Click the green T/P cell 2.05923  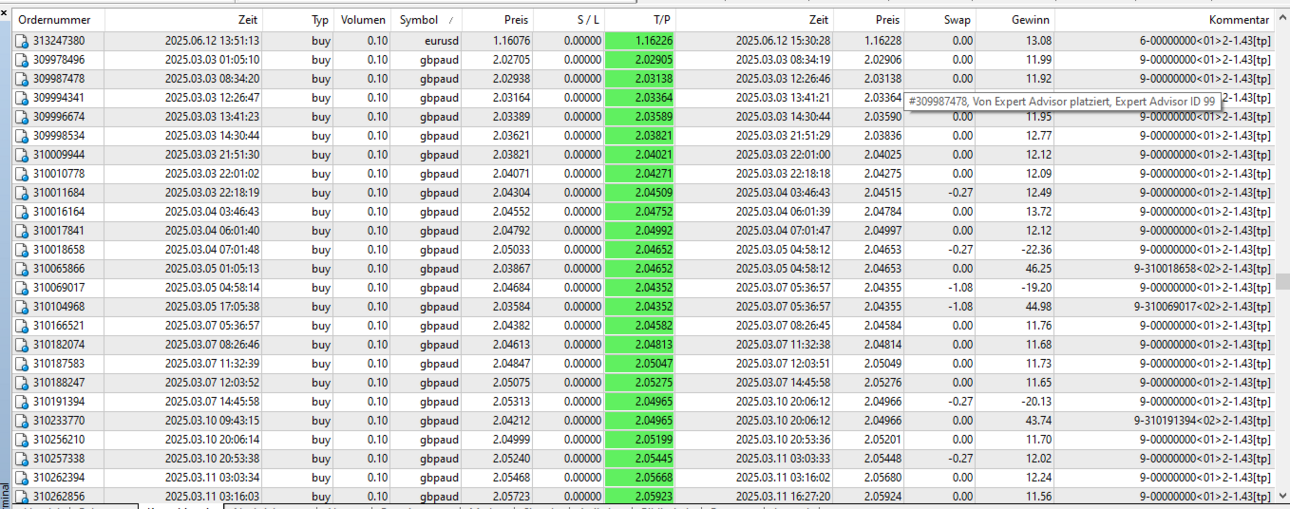click(640, 497)
